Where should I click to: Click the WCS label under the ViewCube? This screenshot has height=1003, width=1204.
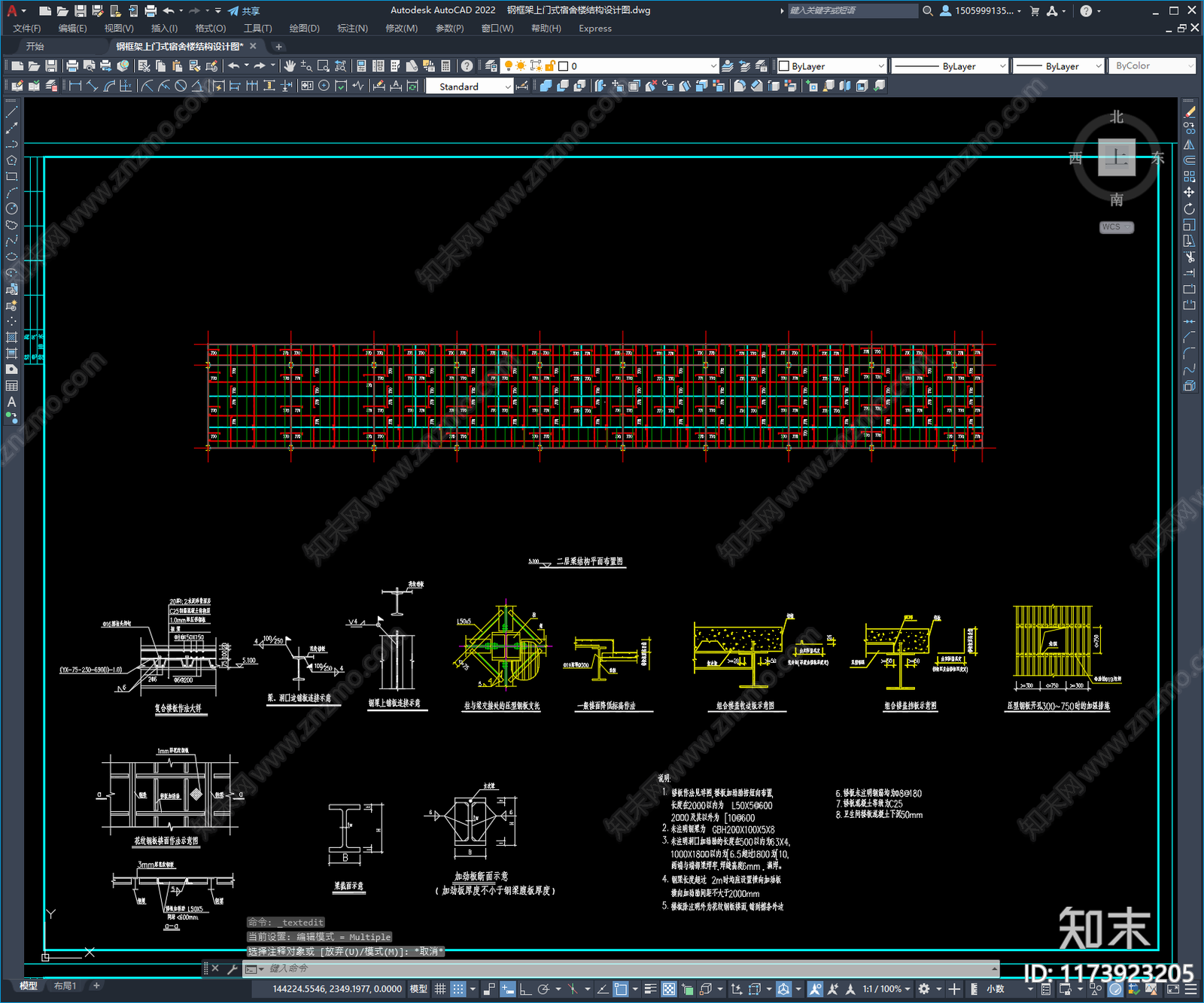tap(1116, 227)
